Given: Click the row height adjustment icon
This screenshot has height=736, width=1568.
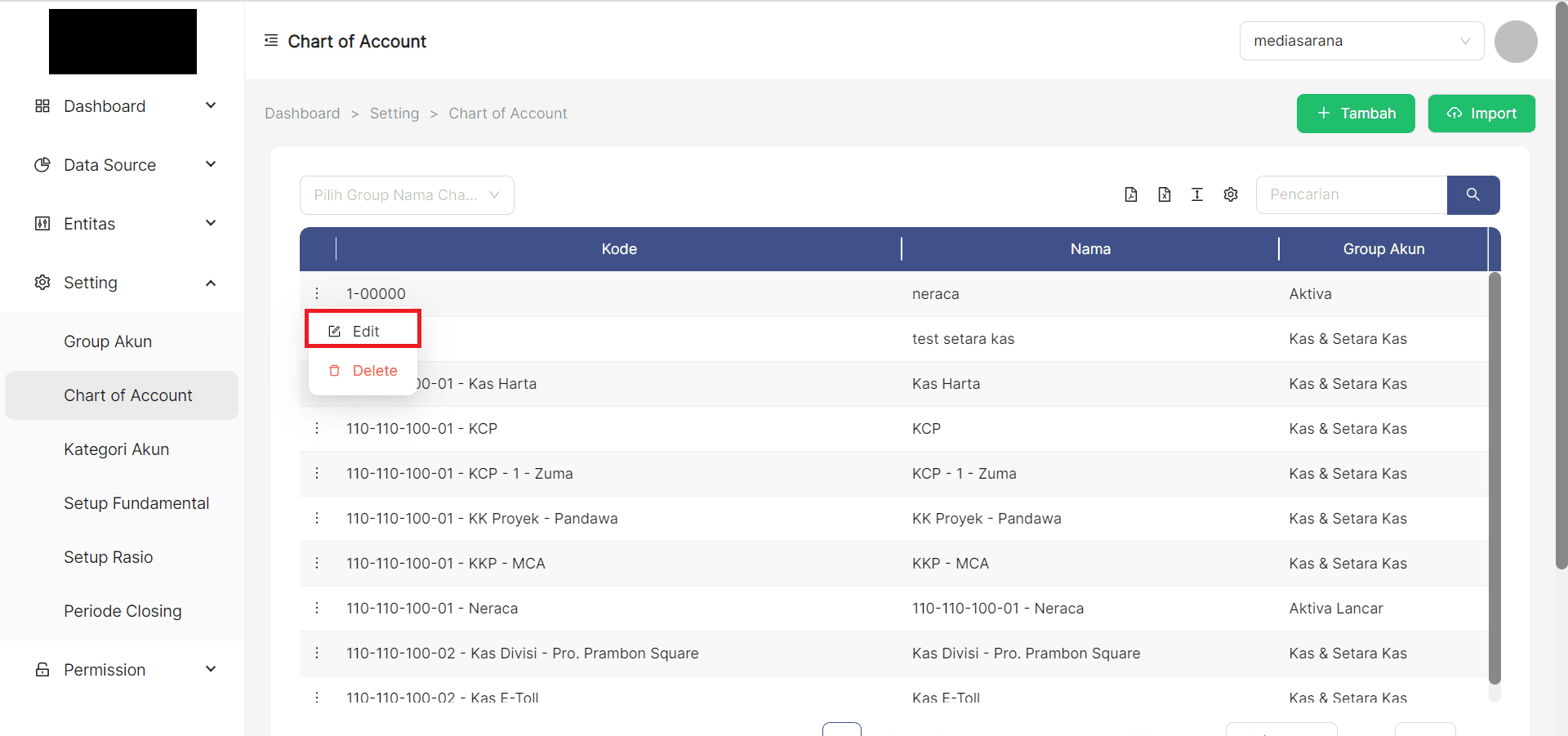Looking at the screenshot, I should pyautogui.click(x=1197, y=194).
